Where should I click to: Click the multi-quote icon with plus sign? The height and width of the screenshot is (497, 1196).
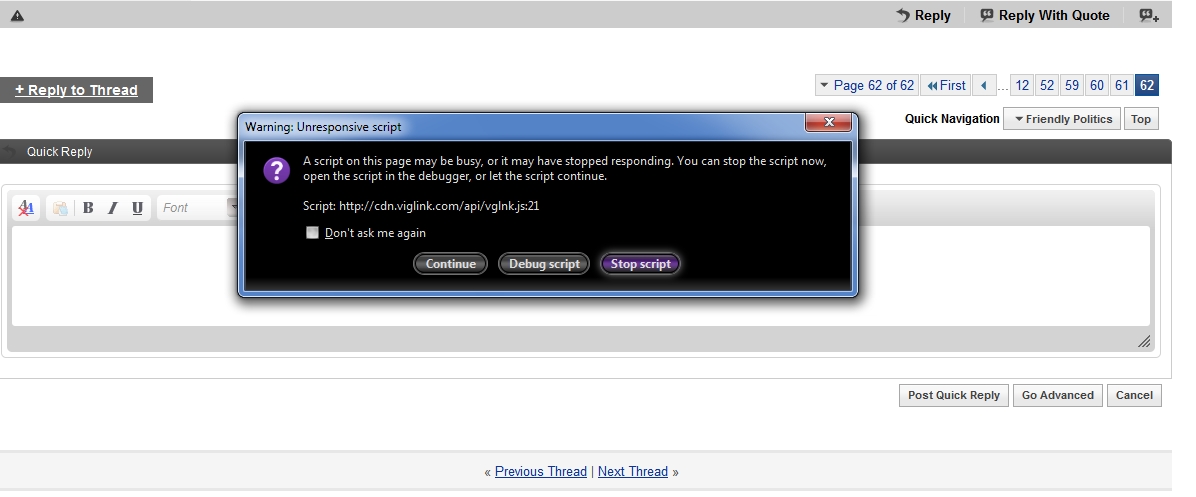pos(1149,15)
